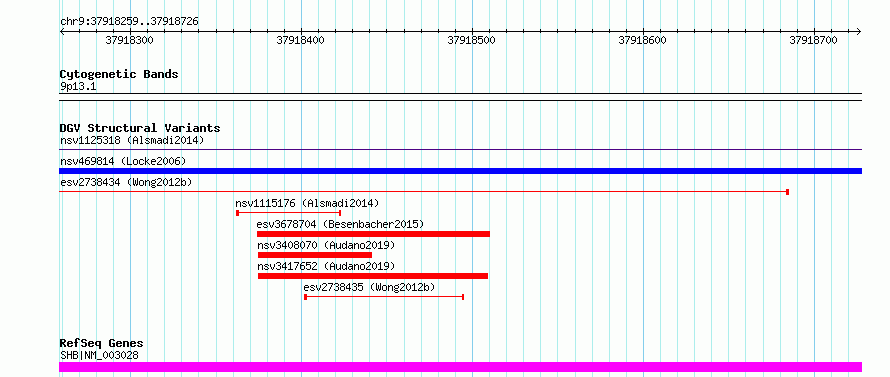Click the short red nsv3408070 variant bar
This screenshot has width=890, height=377.
(314, 255)
